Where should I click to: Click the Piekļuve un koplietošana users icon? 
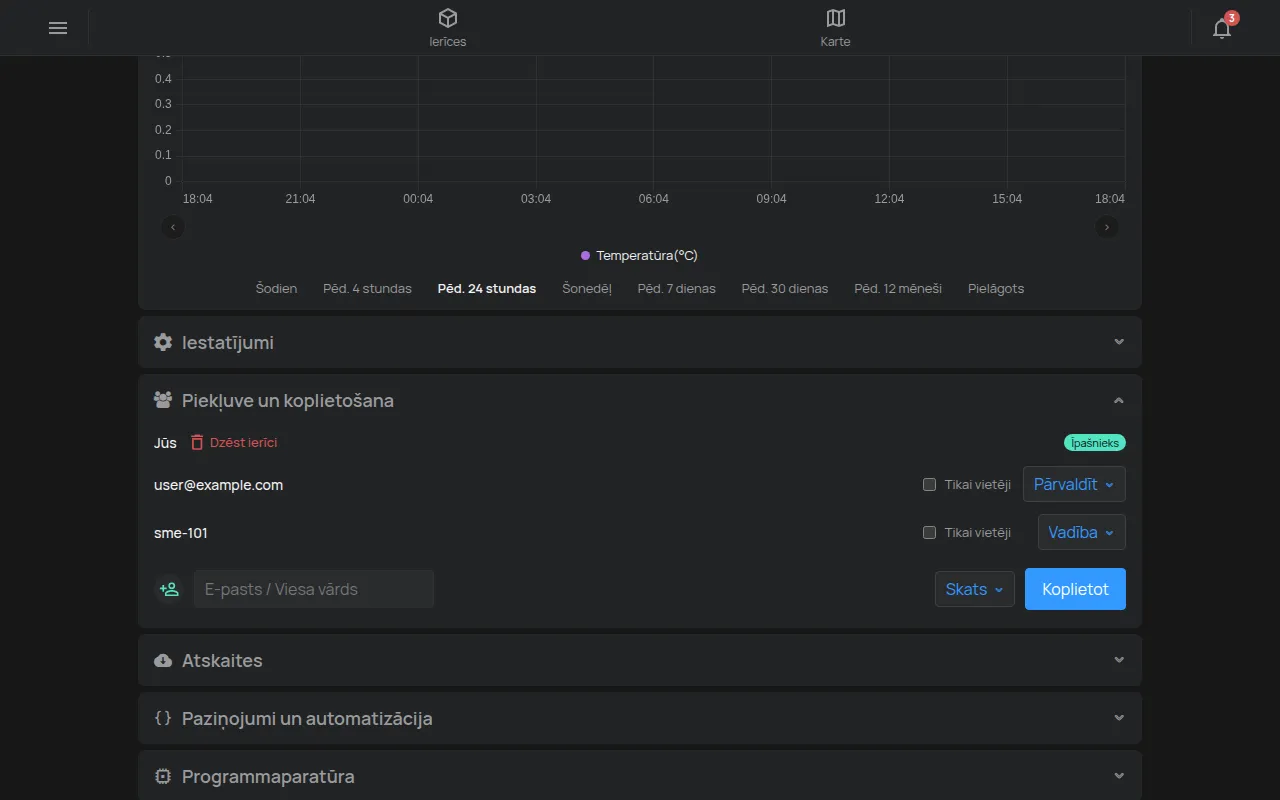tap(163, 400)
